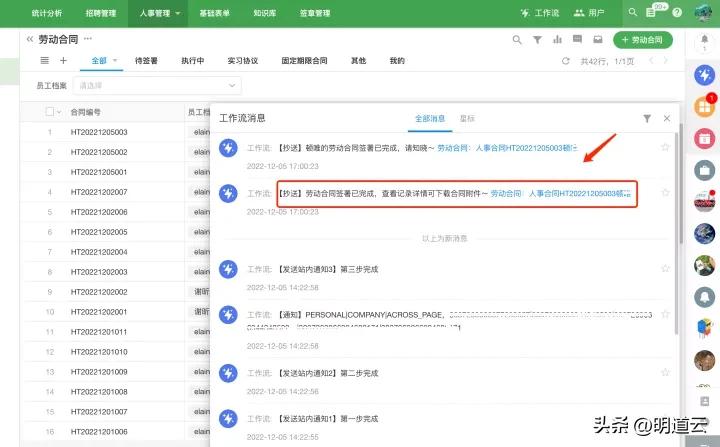Viewport: 720px width, 447px height.
Task: Switch to 星标 tab in workflow messages
Action: tap(467, 119)
